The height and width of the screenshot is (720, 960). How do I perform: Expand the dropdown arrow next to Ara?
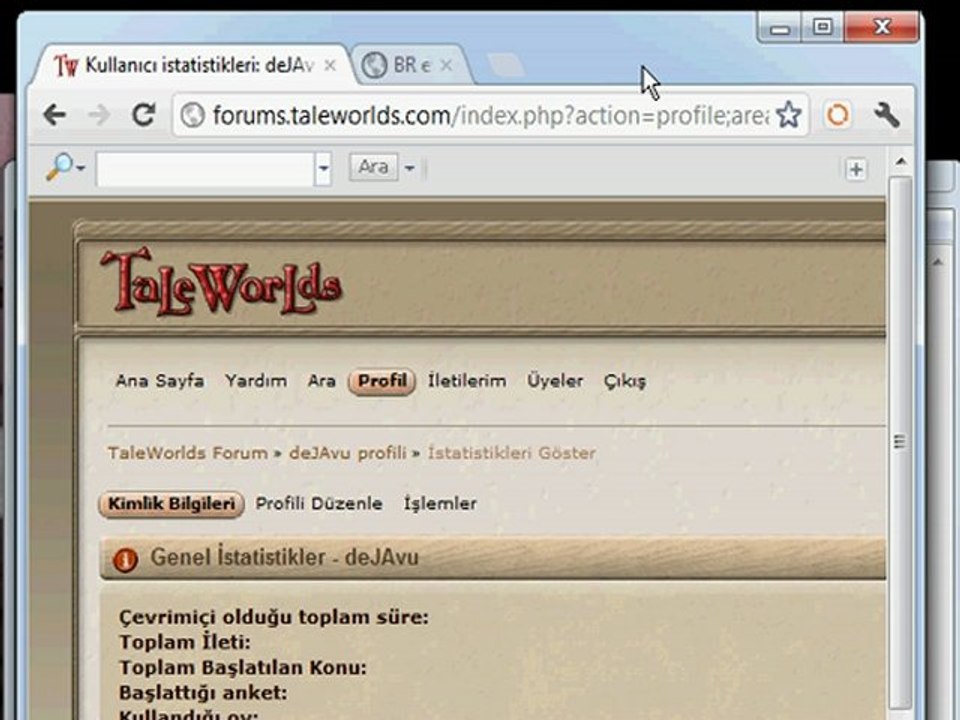tap(410, 167)
